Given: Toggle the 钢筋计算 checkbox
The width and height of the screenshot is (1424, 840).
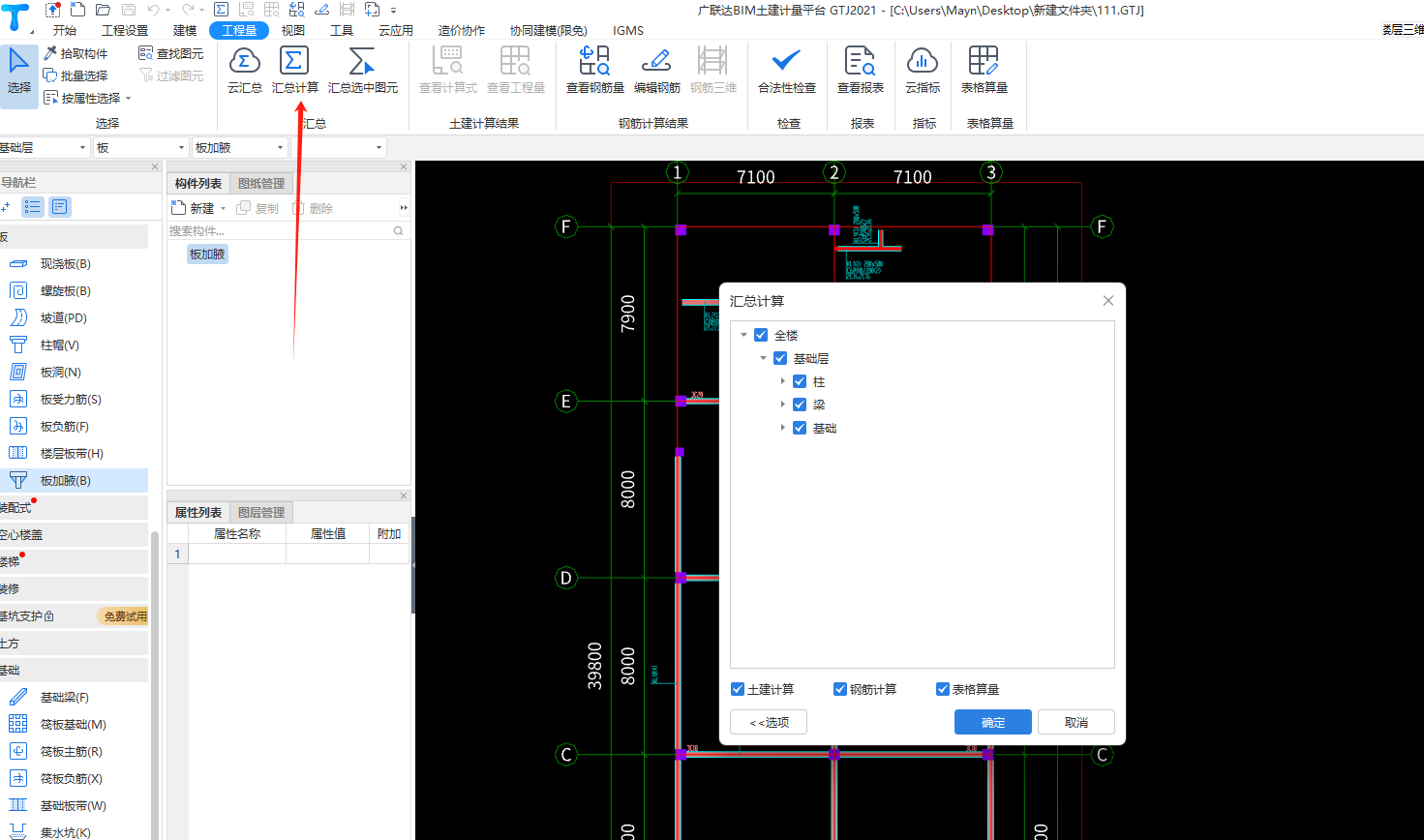Looking at the screenshot, I should (x=840, y=689).
